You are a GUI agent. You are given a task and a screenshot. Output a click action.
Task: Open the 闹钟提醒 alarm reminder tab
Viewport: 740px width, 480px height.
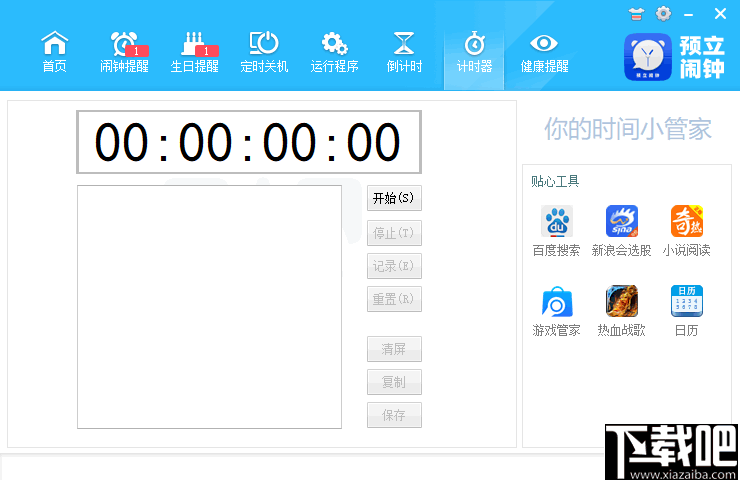[125, 52]
